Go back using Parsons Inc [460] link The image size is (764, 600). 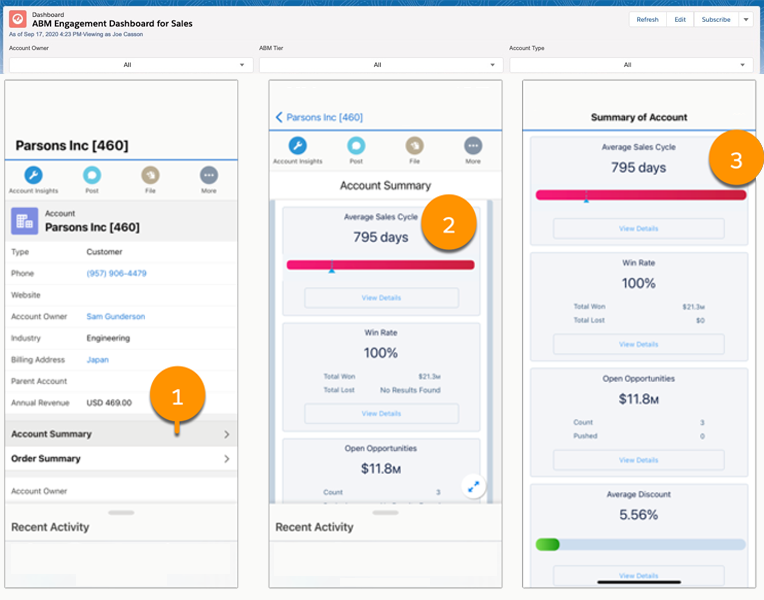coord(320,117)
